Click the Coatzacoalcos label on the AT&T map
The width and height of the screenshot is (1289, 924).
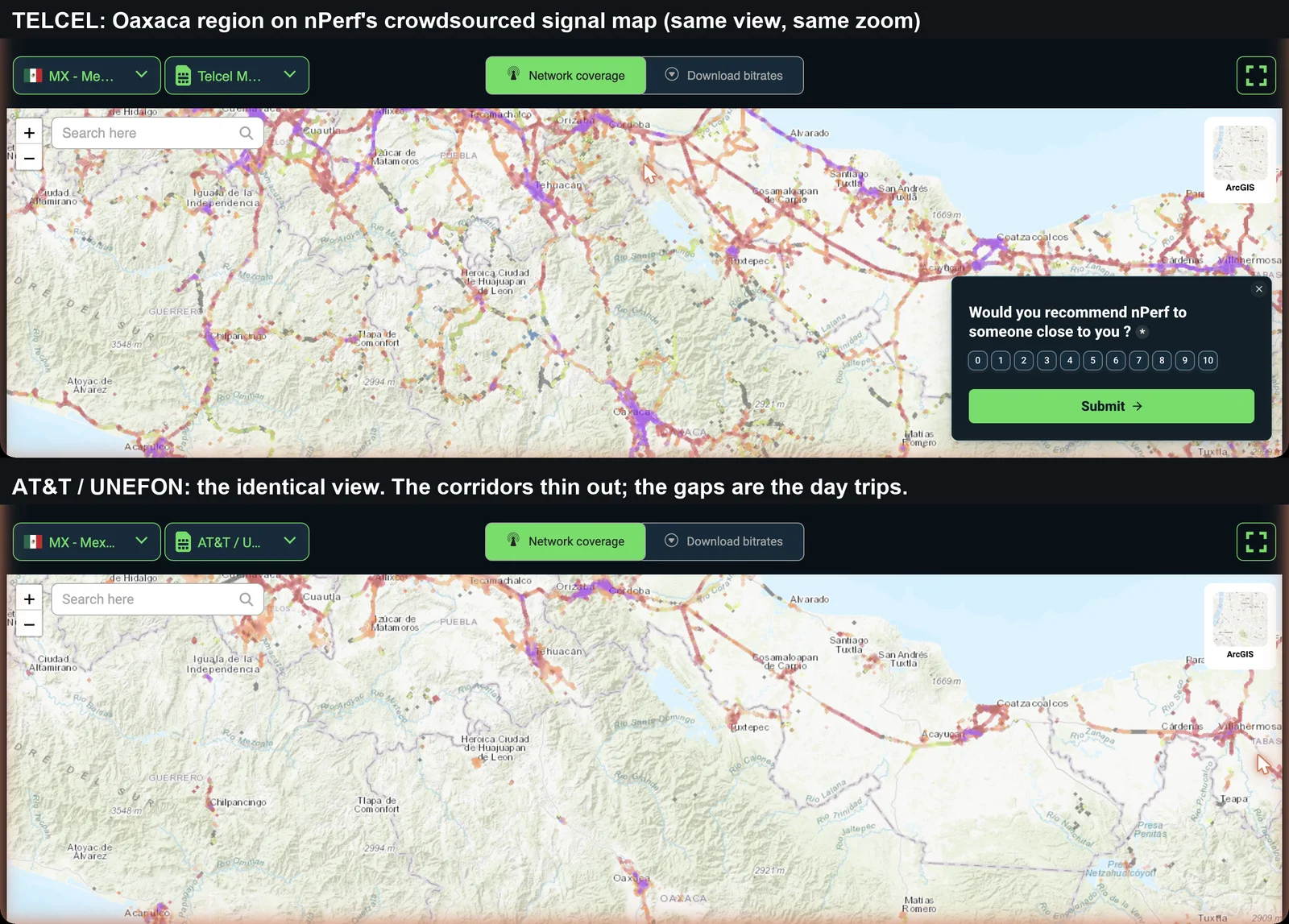tap(1033, 703)
